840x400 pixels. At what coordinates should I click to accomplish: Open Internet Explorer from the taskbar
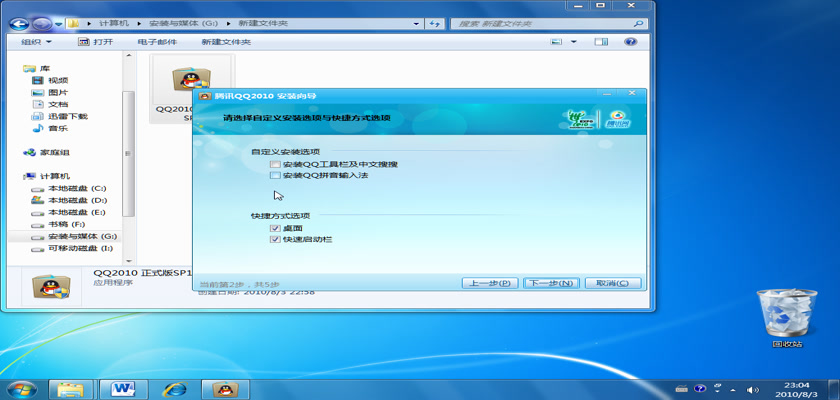(x=176, y=387)
